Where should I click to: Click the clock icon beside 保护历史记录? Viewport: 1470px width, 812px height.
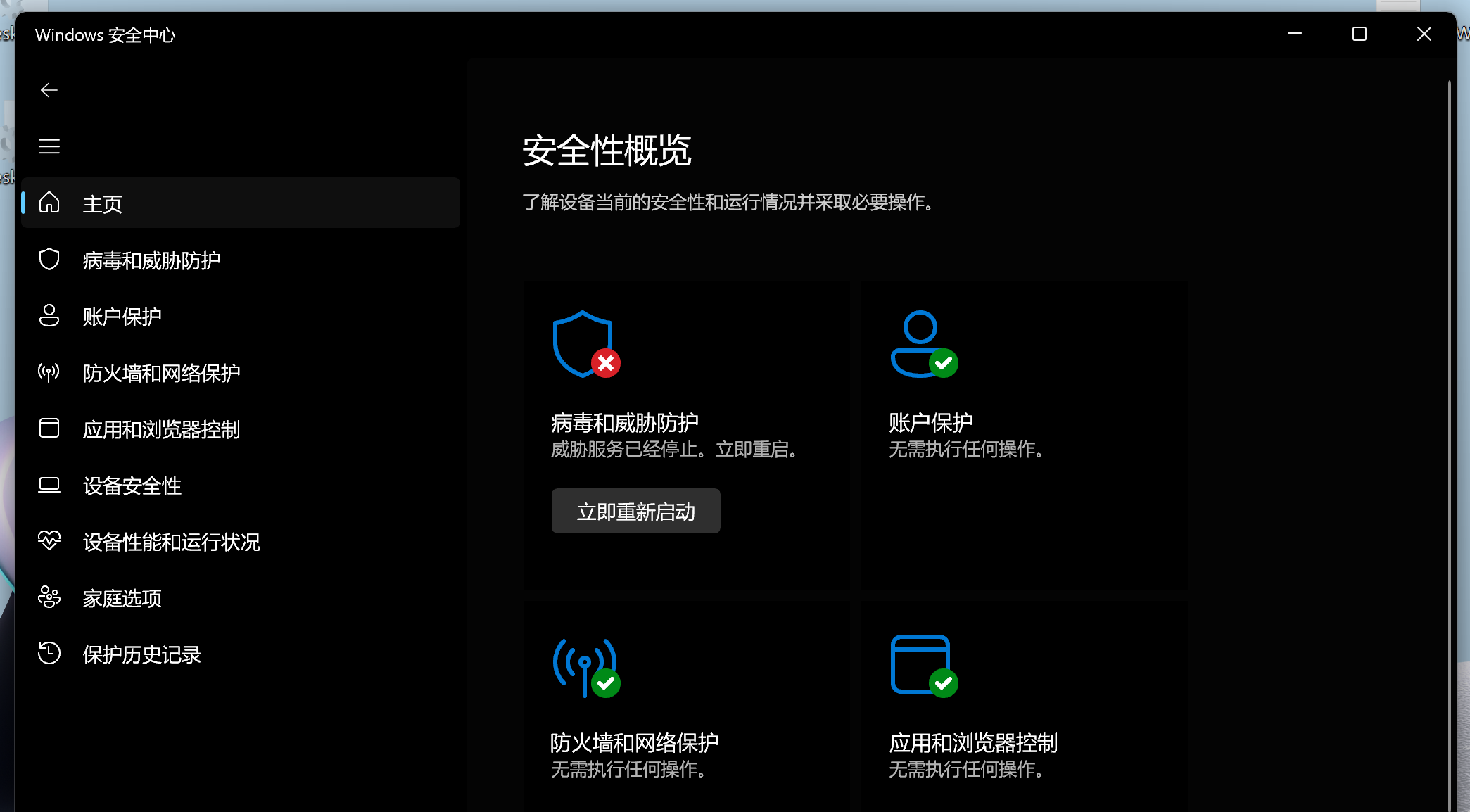pyautogui.click(x=49, y=653)
